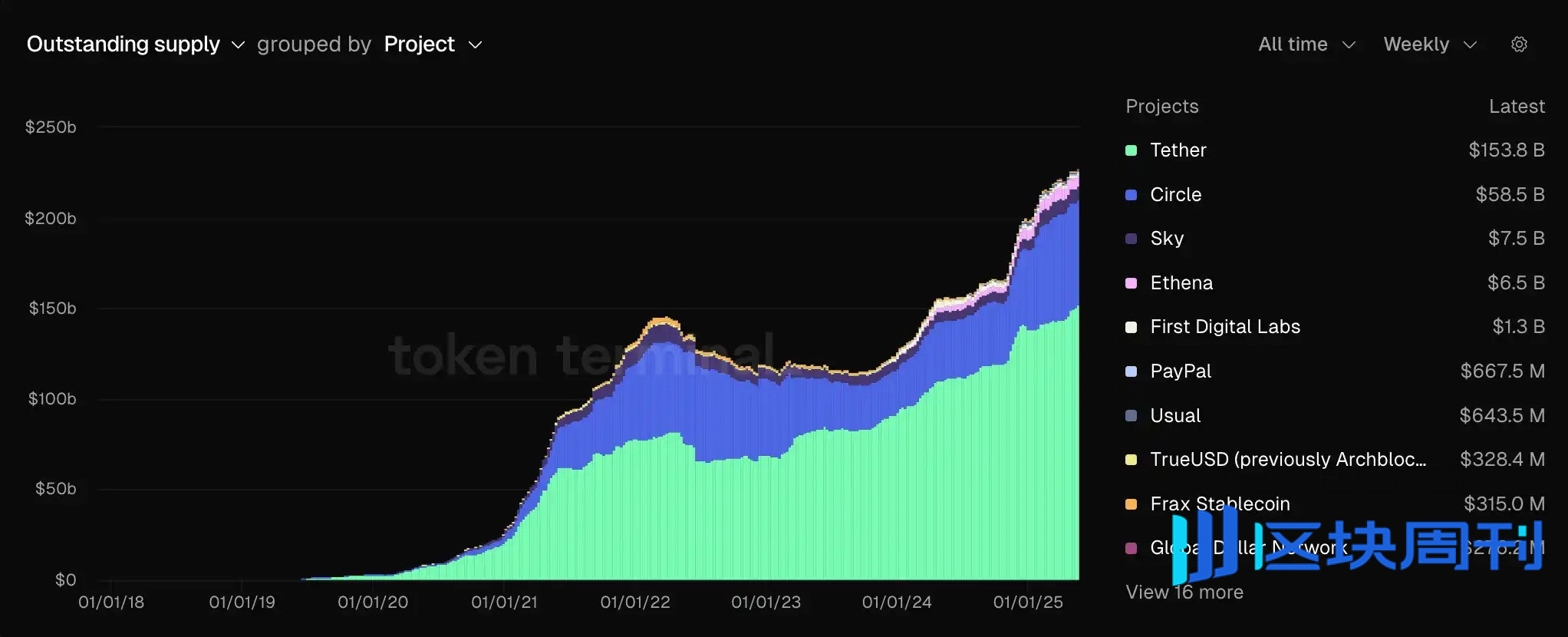Open the Outstanding supply metric dropdown
The image size is (1568, 637).
[135, 45]
